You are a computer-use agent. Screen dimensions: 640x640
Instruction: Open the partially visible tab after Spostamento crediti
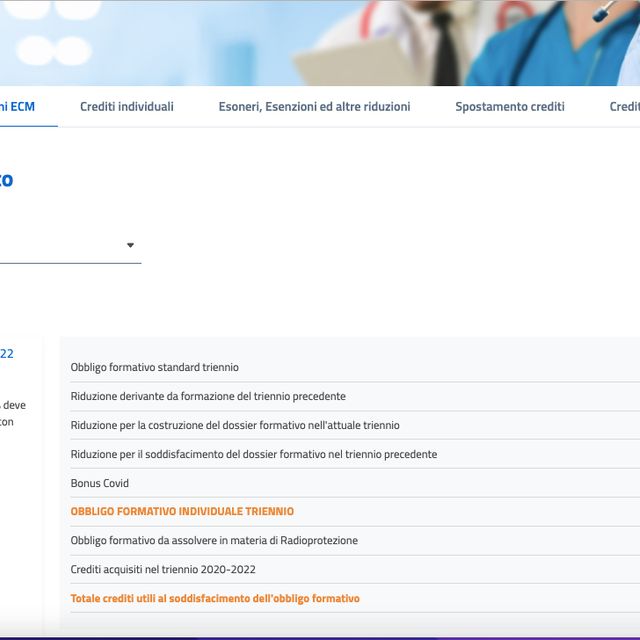[x=624, y=107]
